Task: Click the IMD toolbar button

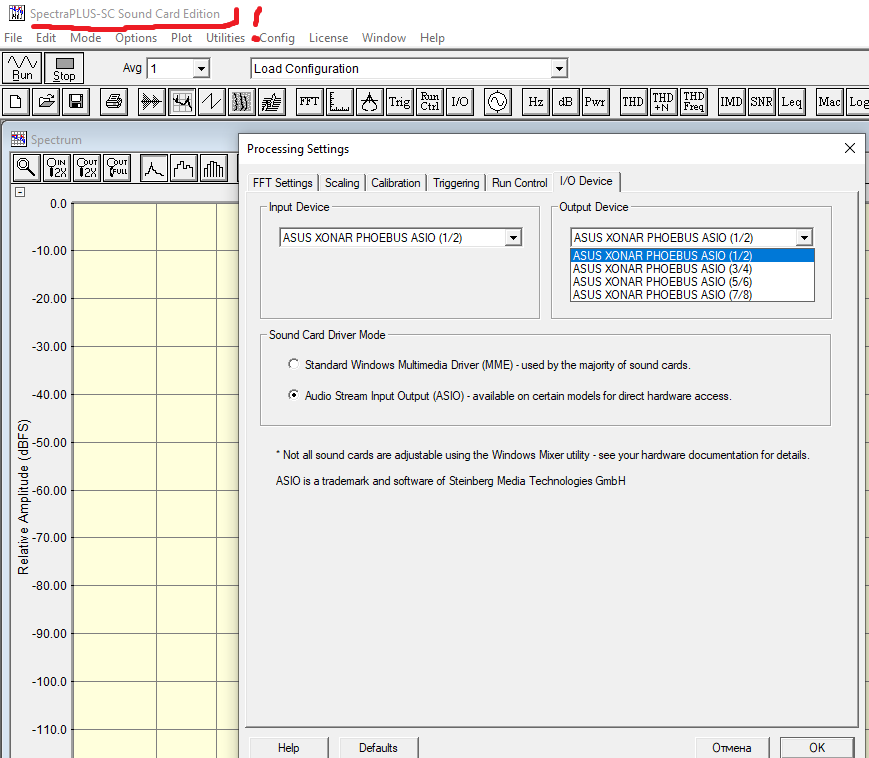Action: (731, 101)
